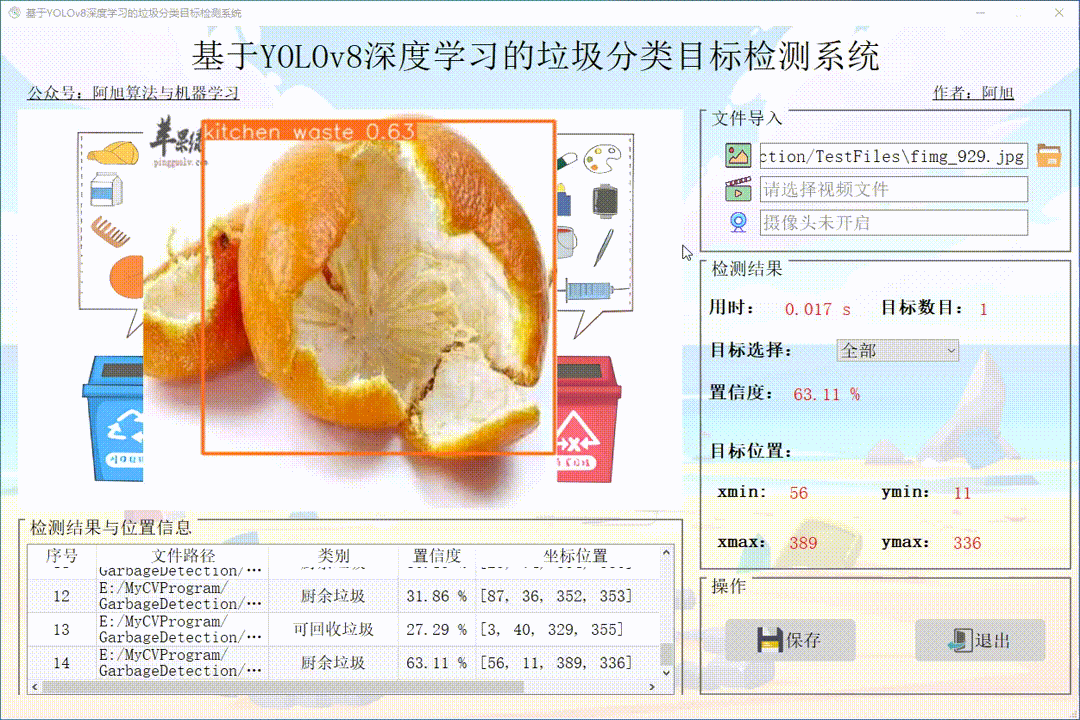
Task: Click the fimg_929.jpg path input field
Action: (895, 155)
